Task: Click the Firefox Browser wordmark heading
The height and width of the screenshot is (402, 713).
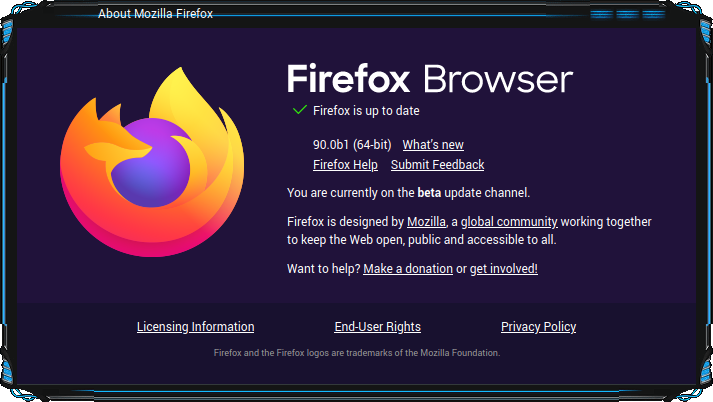Action: point(430,79)
